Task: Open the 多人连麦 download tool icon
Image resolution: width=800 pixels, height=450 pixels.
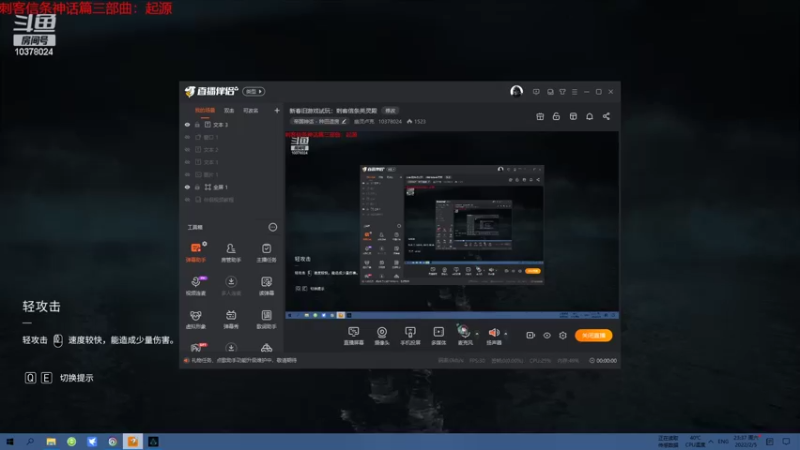Action: point(231,285)
